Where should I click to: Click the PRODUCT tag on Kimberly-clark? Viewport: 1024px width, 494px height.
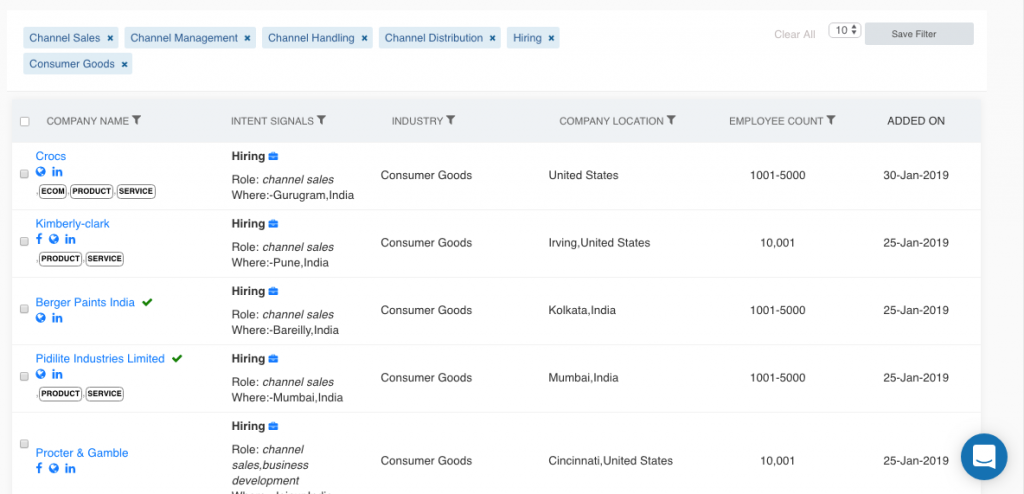coord(61,259)
